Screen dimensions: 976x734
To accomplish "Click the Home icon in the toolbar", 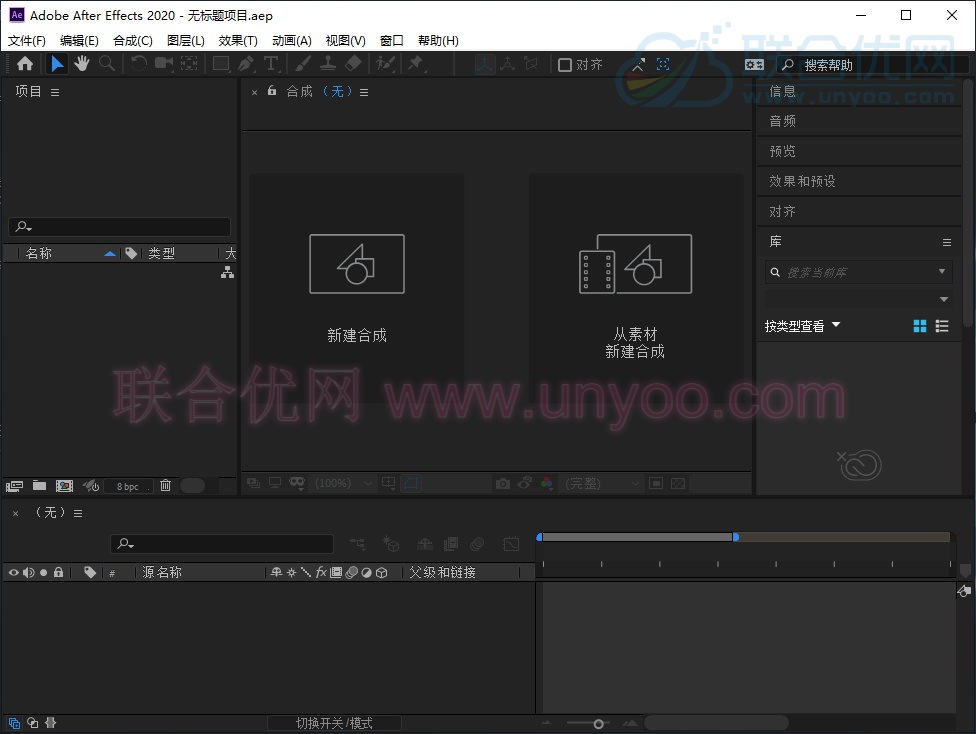I will click(25, 64).
